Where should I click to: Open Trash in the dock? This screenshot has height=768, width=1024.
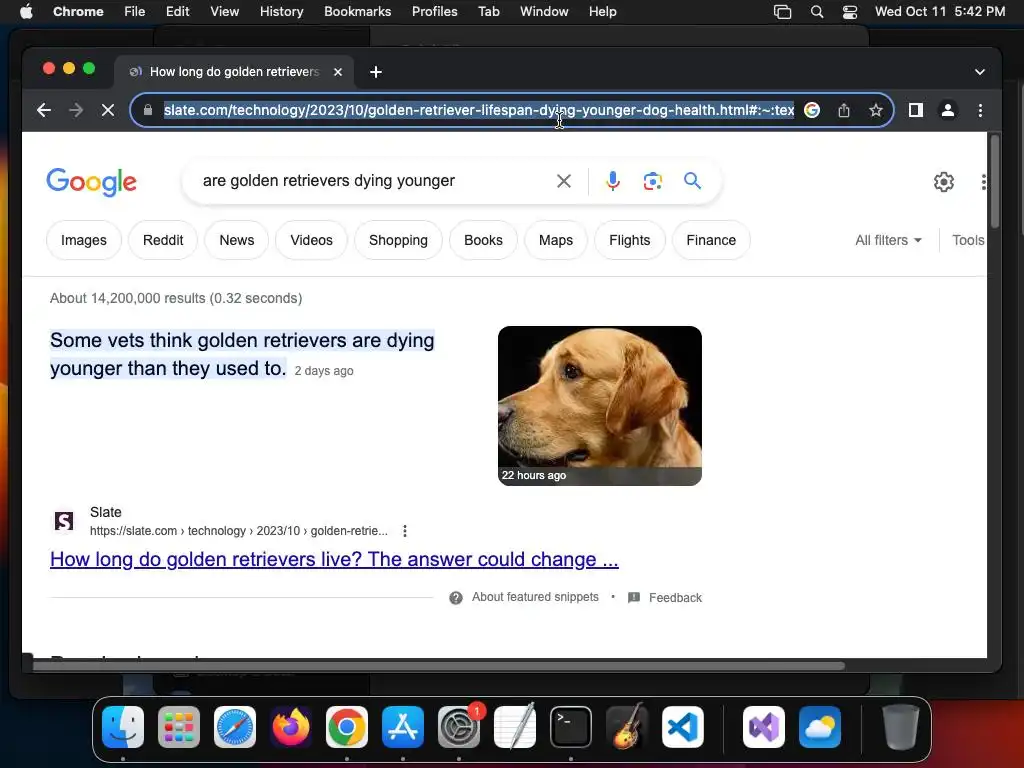(901, 727)
